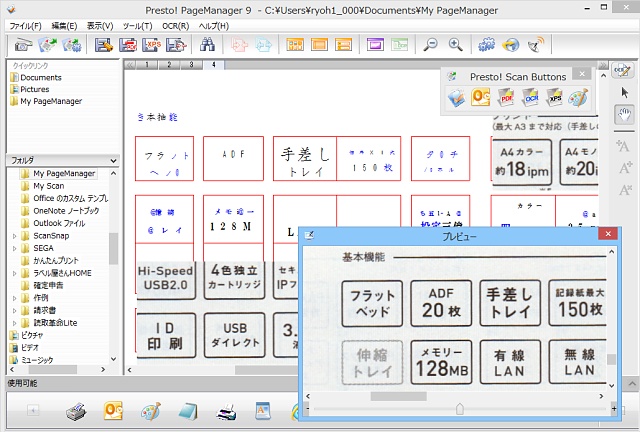Viewport: 640px width, 432px height.
Task: Click the printer icon in bottom application bar
Action: [76, 411]
